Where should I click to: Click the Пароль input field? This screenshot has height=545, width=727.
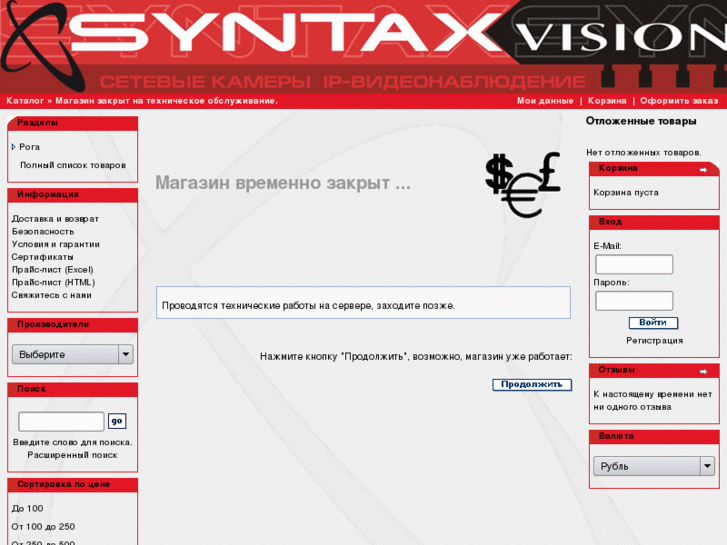[x=634, y=301]
